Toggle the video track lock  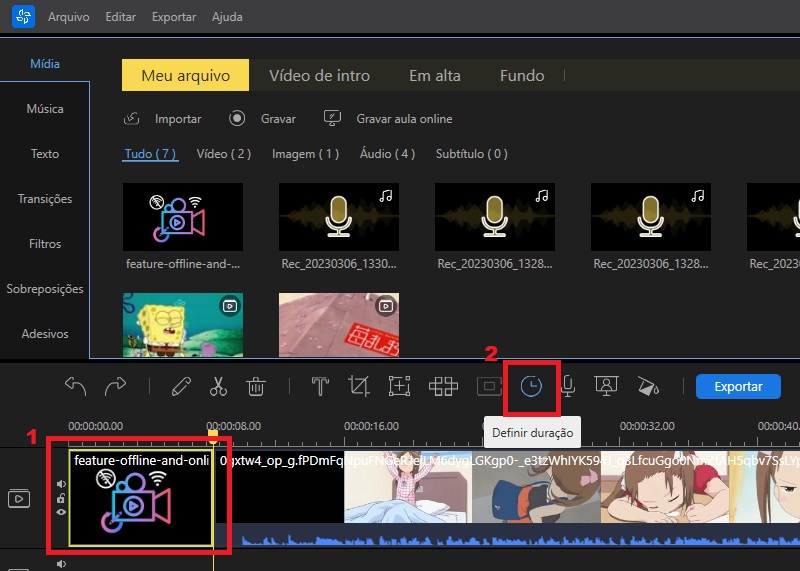61,498
